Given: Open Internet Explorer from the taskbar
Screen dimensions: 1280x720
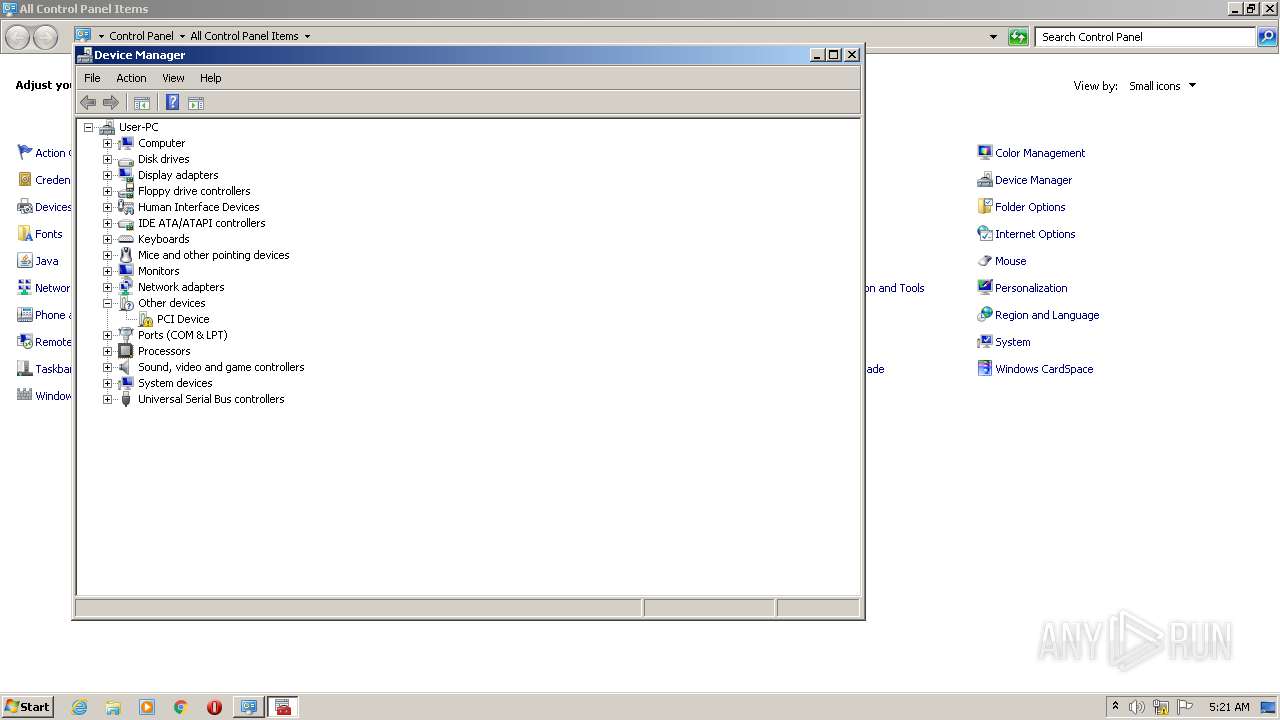Looking at the screenshot, I should 80,707.
